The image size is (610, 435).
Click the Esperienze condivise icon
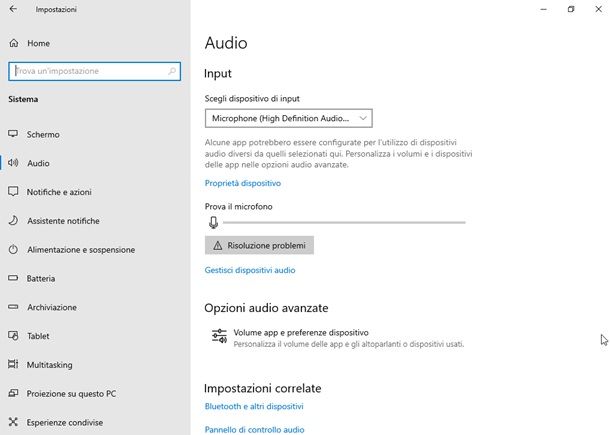(13, 422)
